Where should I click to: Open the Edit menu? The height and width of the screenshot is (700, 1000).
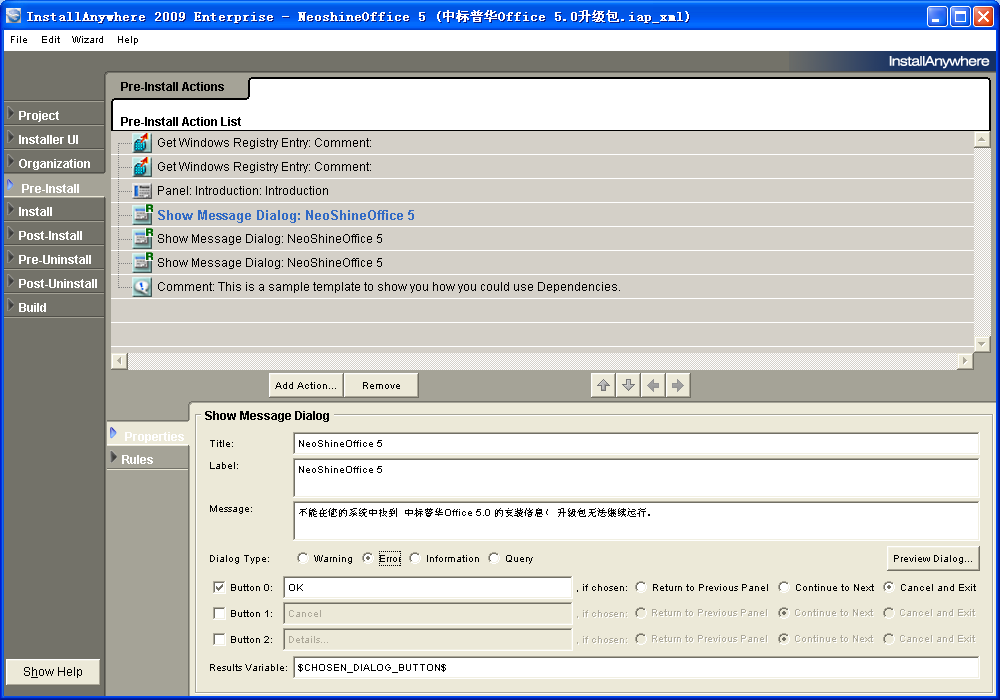click(50, 40)
